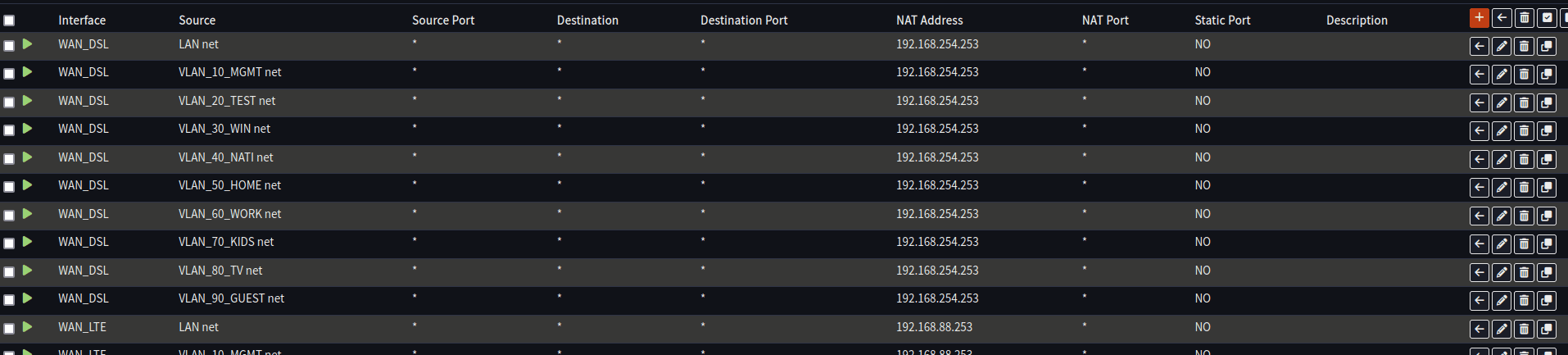The height and width of the screenshot is (355, 1568).
Task: Toggle enabled state of WAN_LTE LAN net rule
Action: (28, 327)
